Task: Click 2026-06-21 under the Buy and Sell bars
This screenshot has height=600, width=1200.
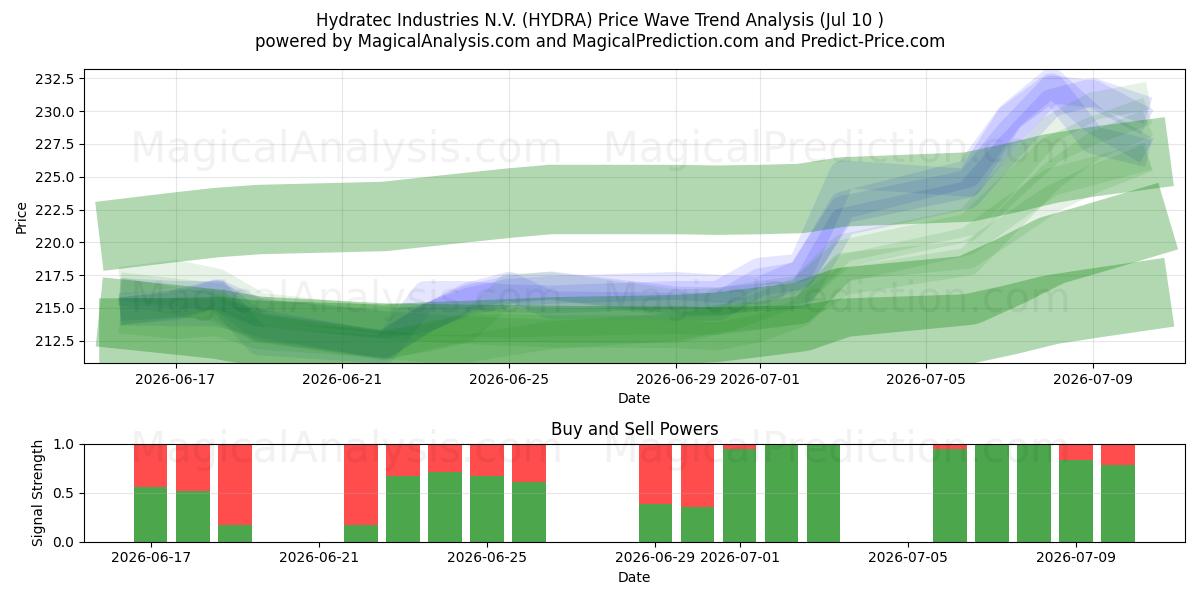Action: click(x=319, y=559)
